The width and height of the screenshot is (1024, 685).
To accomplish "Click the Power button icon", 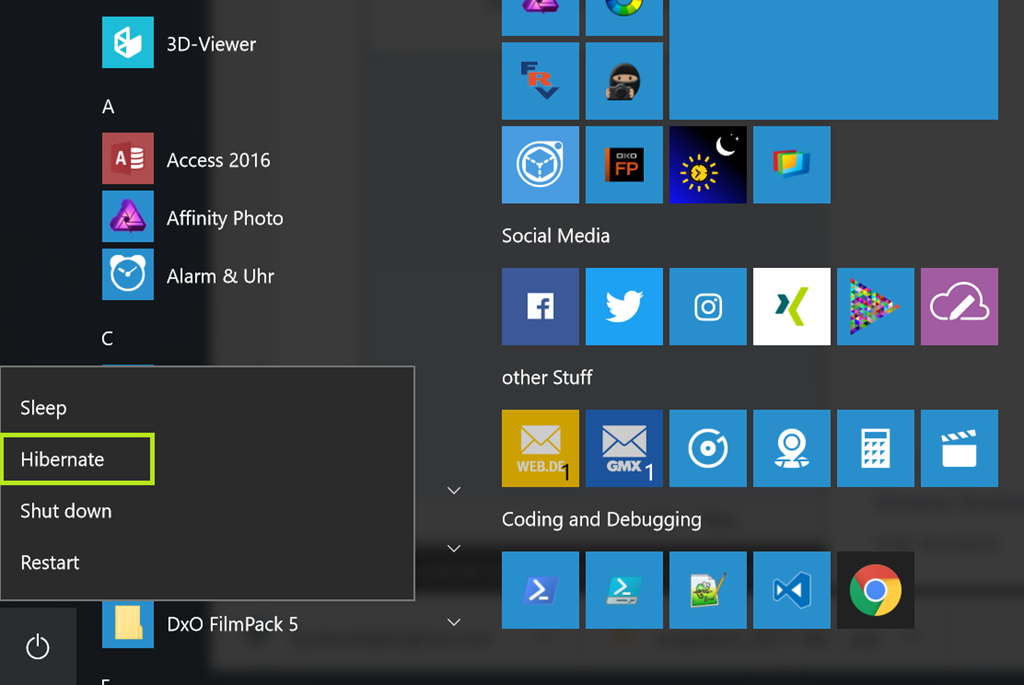I will (38, 647).
